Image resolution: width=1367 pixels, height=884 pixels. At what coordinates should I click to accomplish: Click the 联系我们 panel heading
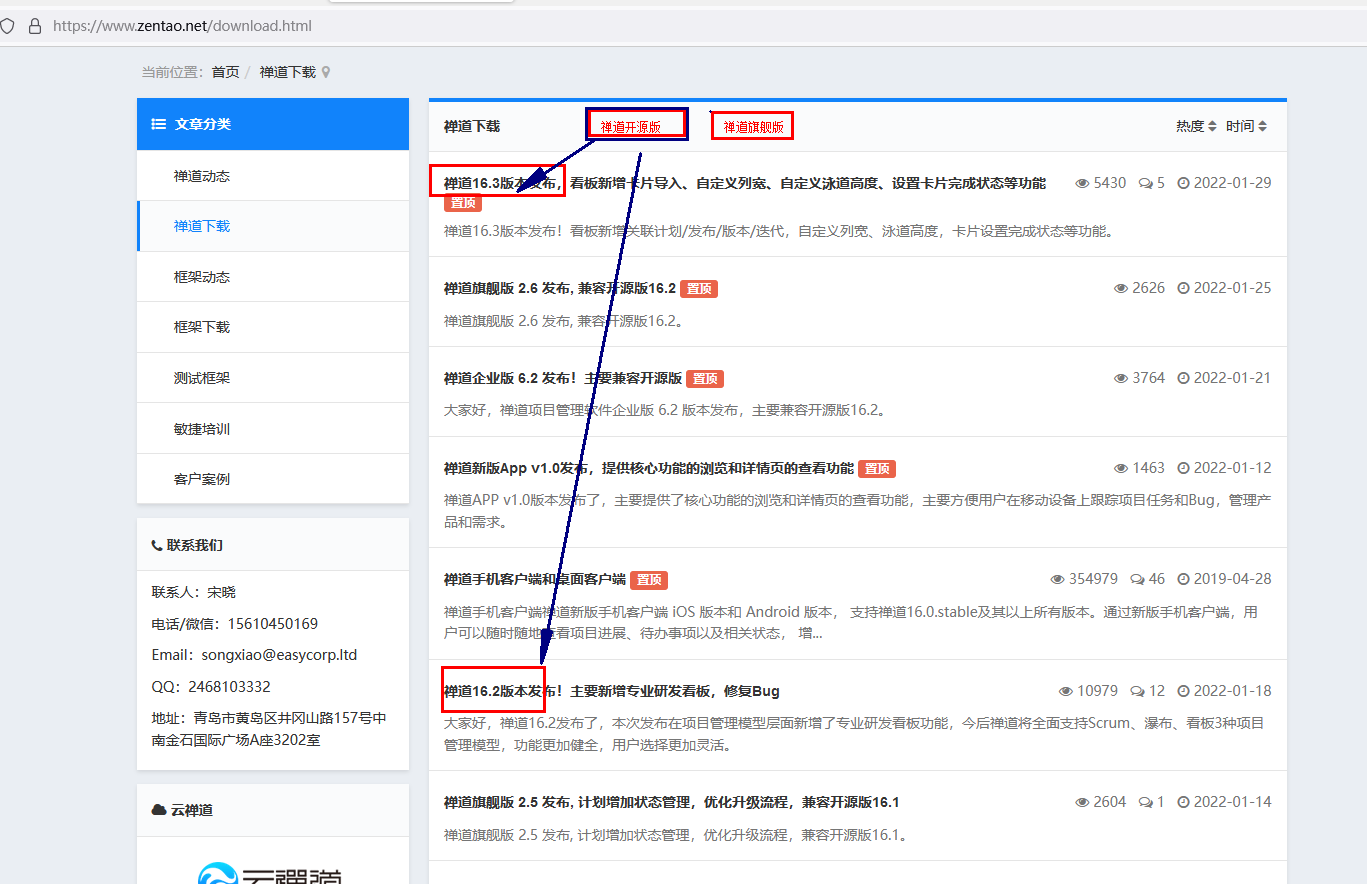(x=195, y=546)
